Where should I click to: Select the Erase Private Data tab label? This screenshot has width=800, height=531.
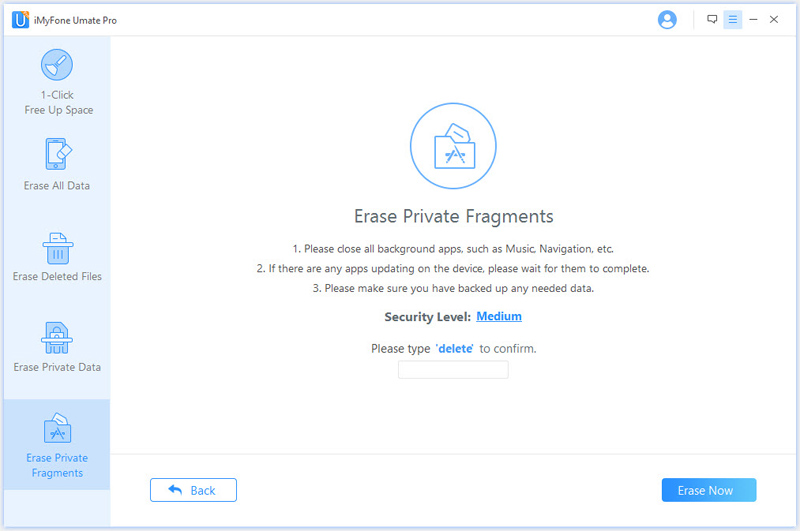coord(57,367)
